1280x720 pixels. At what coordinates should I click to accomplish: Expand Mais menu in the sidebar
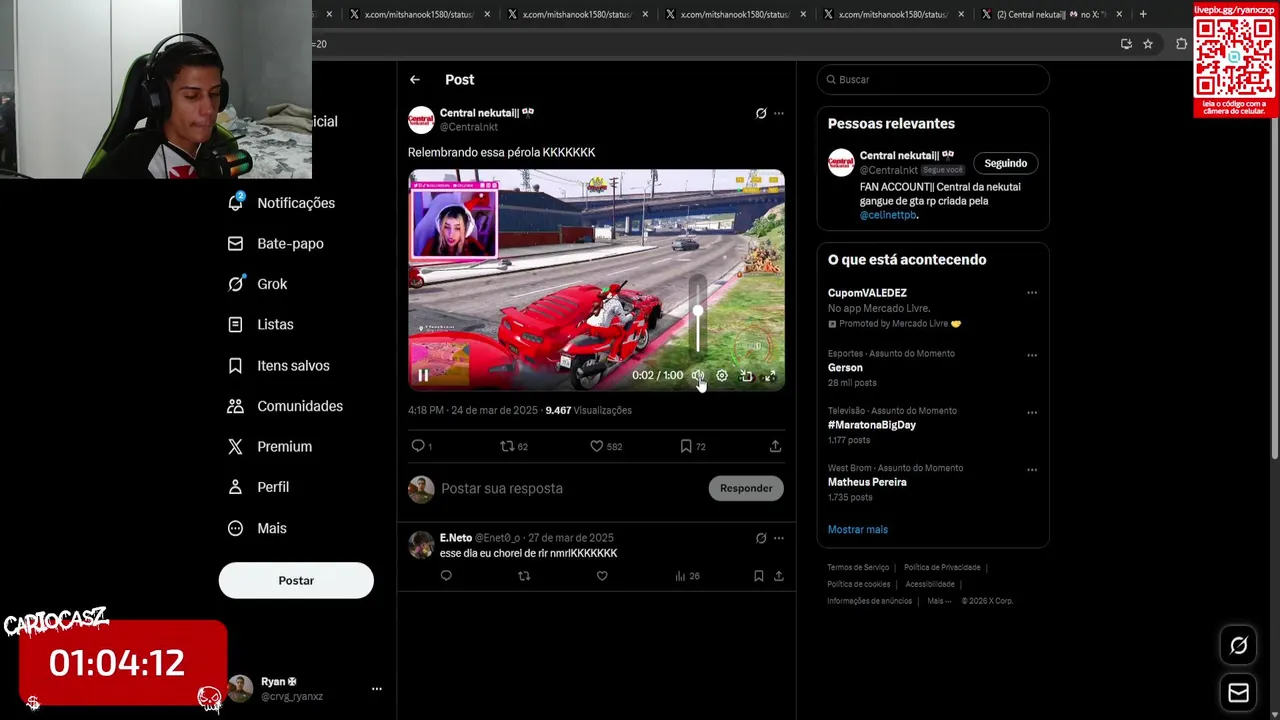coord(258,528)
